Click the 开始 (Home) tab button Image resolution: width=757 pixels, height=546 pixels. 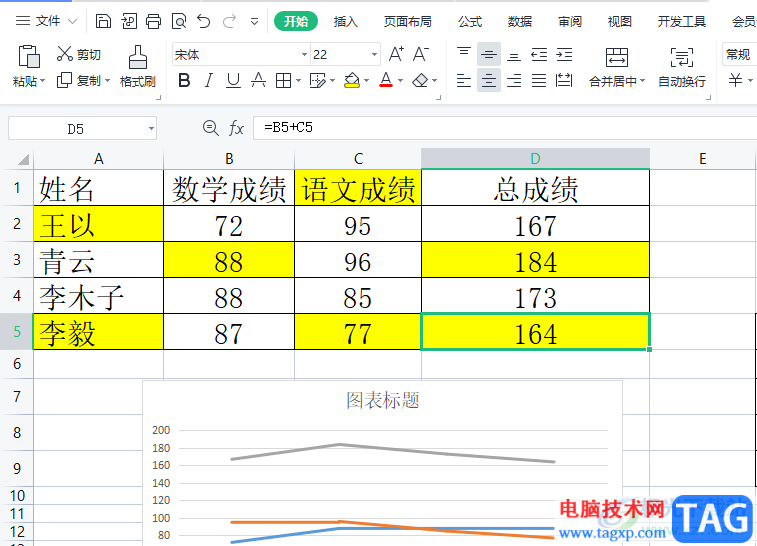coord(295,21)
